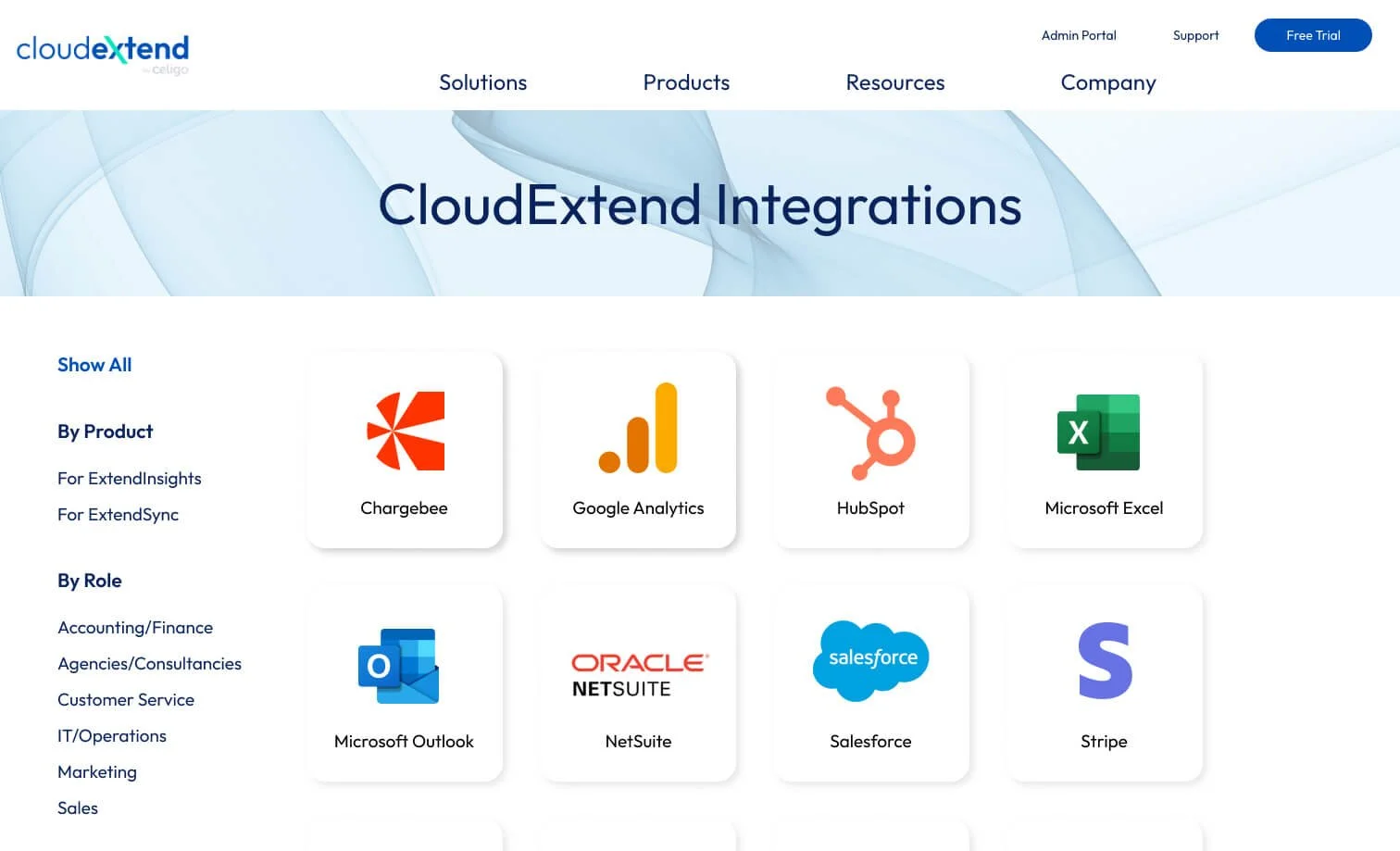The height and width of the screenshot is (851, 1400).
Task: Click the Microsoft Excel card label
Action: tap(1104, 508)
